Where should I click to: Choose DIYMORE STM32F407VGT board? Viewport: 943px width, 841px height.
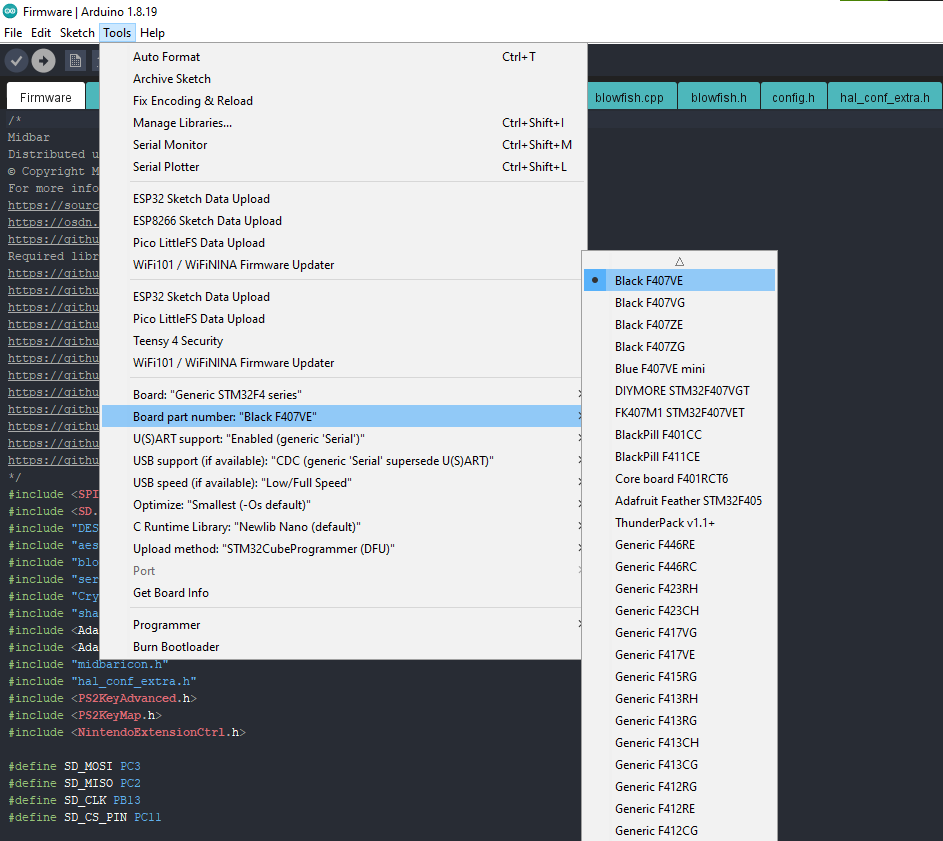(680, 390)
